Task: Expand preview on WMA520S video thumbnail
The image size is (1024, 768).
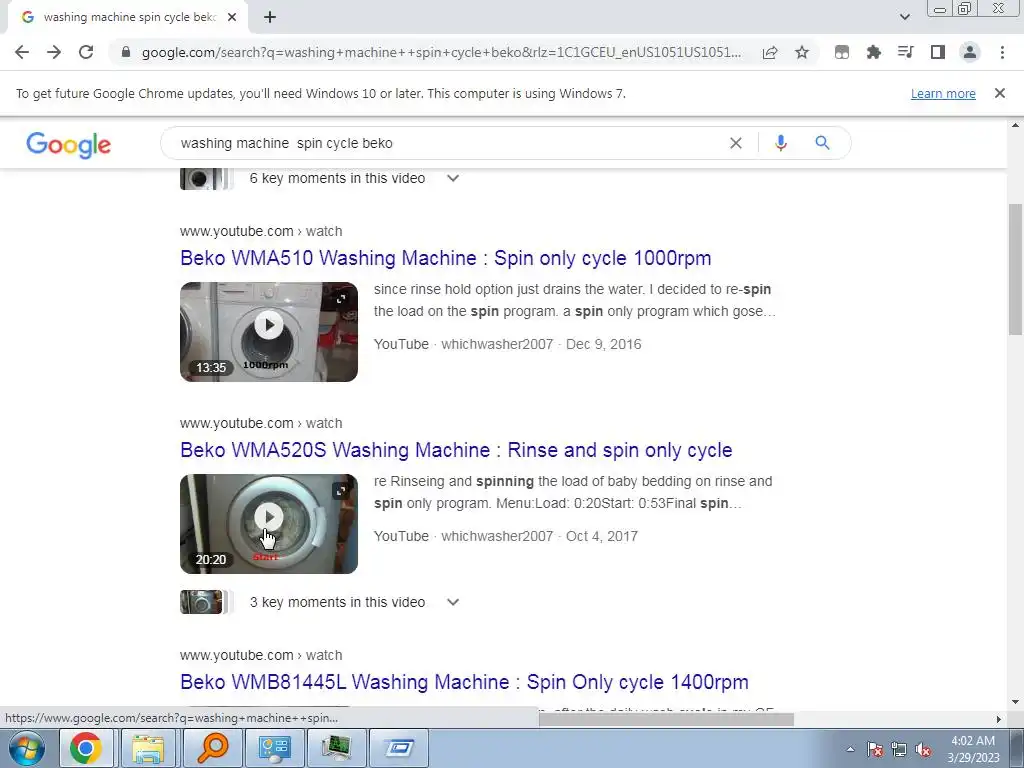Action: (x=341, y=491)
